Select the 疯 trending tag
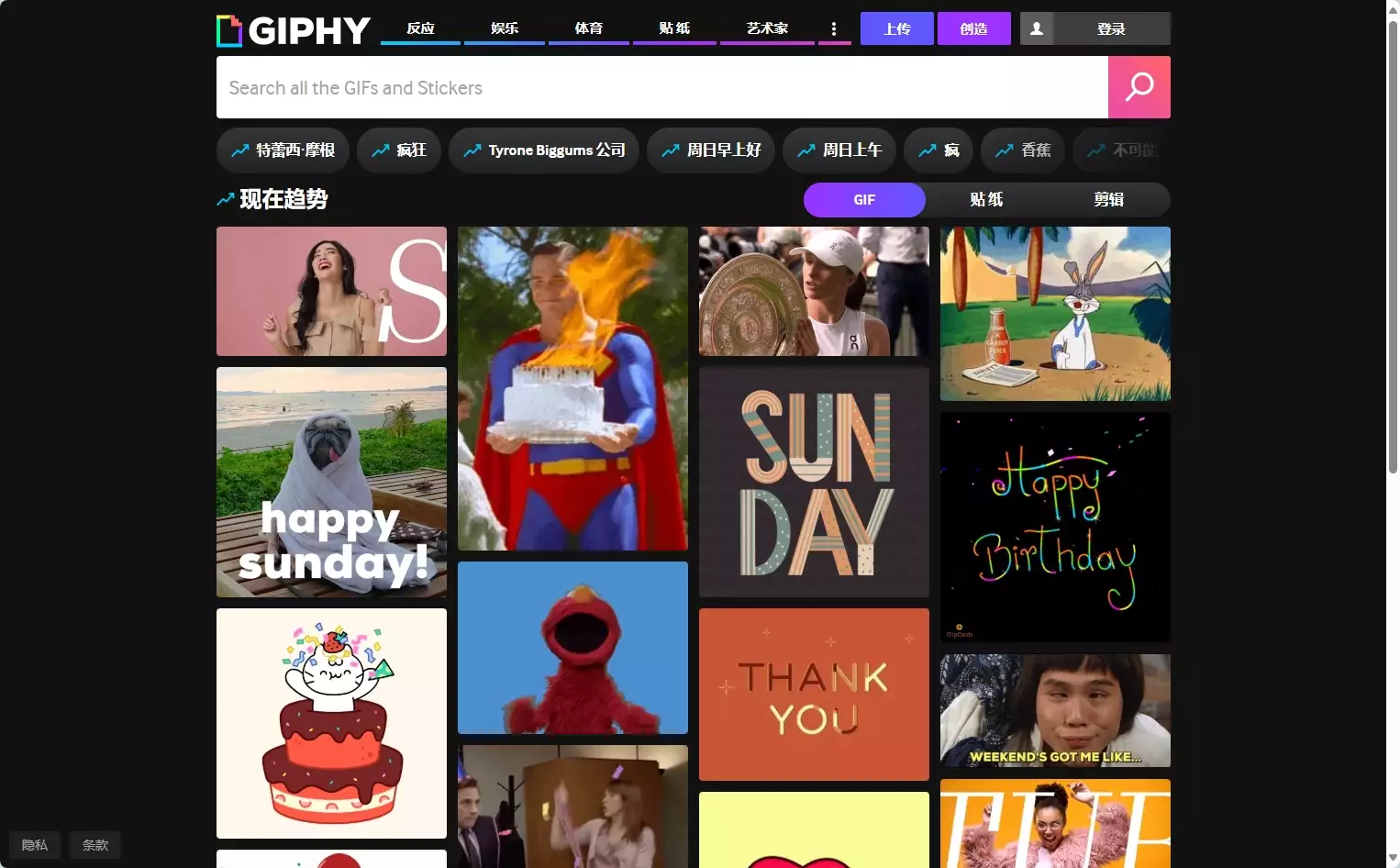 (939, 150)
